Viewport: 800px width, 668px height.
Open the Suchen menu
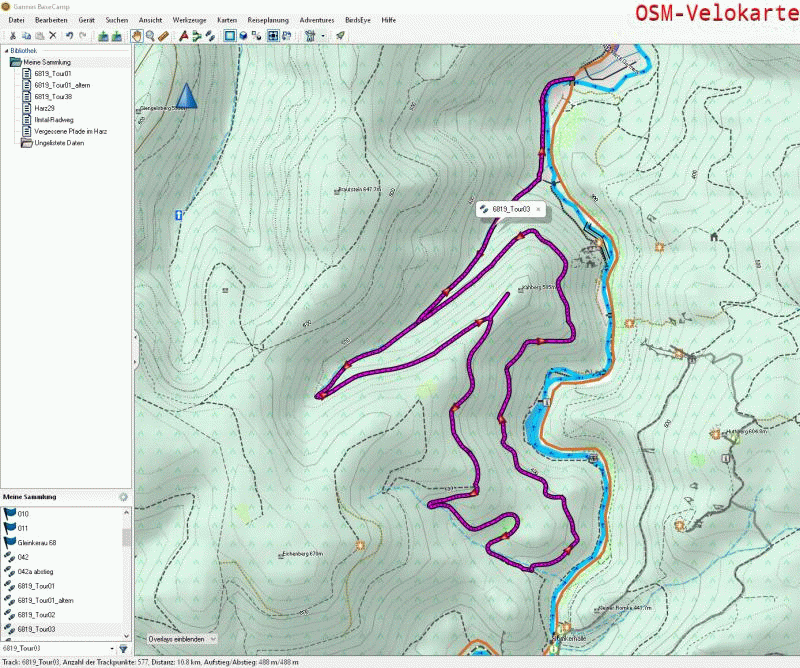(x=117, y=20)
